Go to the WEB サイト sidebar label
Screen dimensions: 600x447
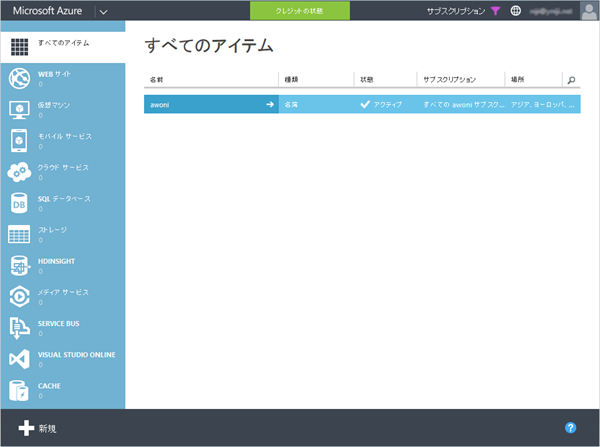coord(54,74)
